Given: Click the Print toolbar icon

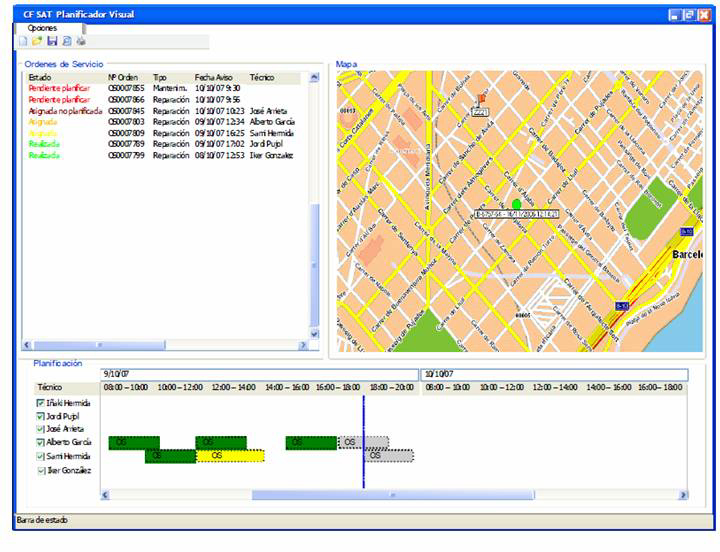Looking at the screenshot, I should (81, 42).
